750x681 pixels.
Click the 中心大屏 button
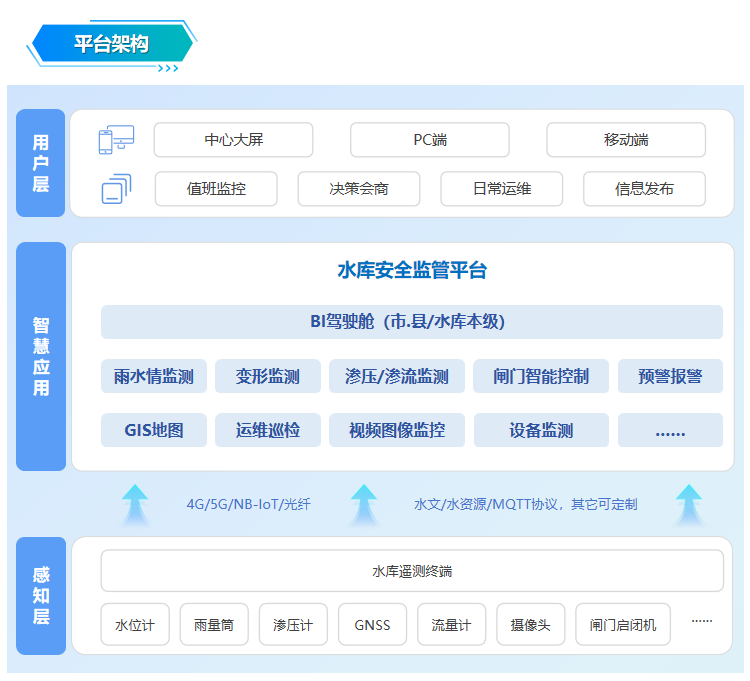pyautogui.click(x=233, y=140)
